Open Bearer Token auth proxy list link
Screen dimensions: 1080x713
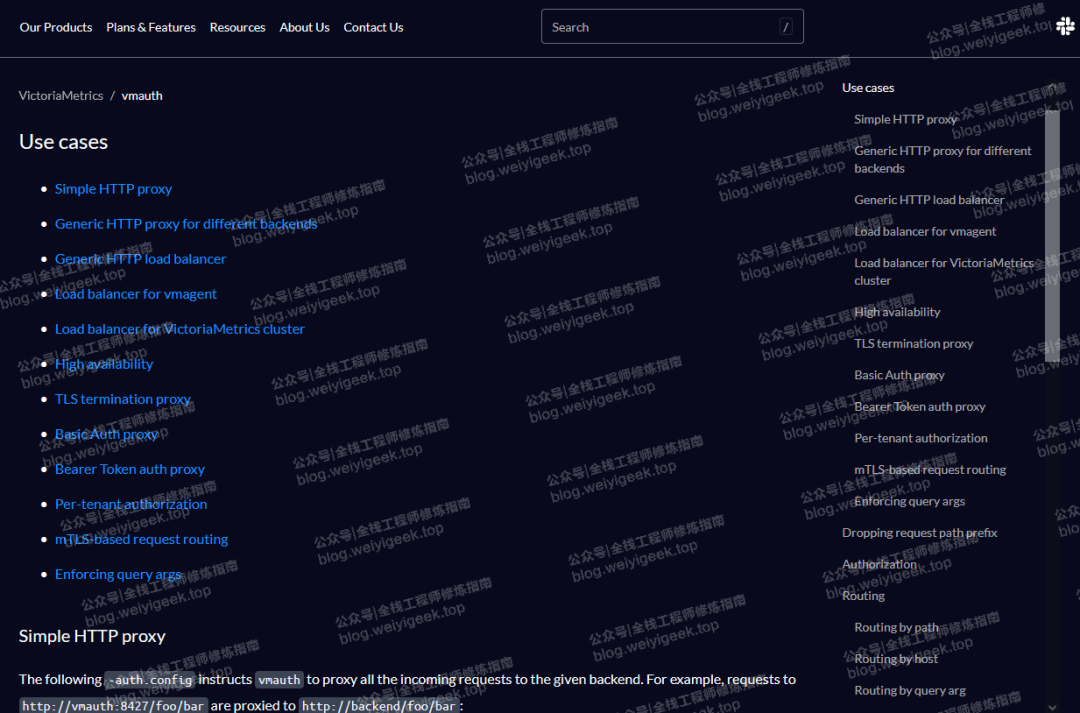coord(130,469)
